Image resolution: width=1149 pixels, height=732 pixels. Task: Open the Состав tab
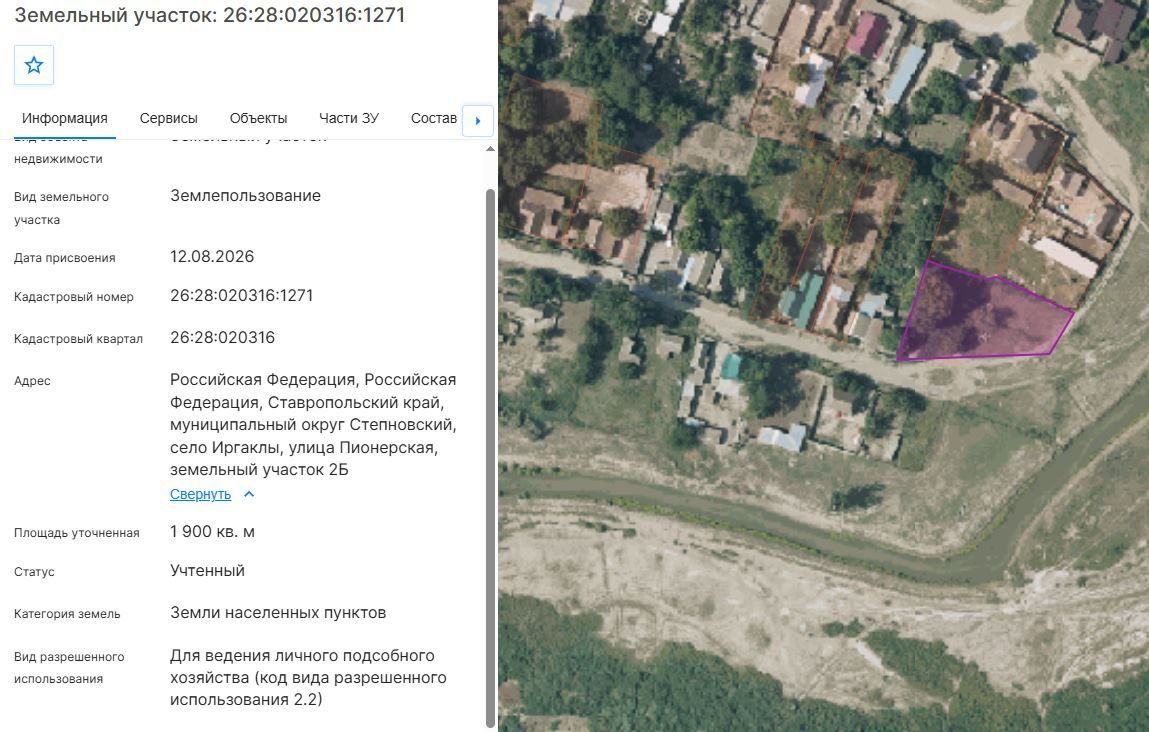click(x=434, y=119)
